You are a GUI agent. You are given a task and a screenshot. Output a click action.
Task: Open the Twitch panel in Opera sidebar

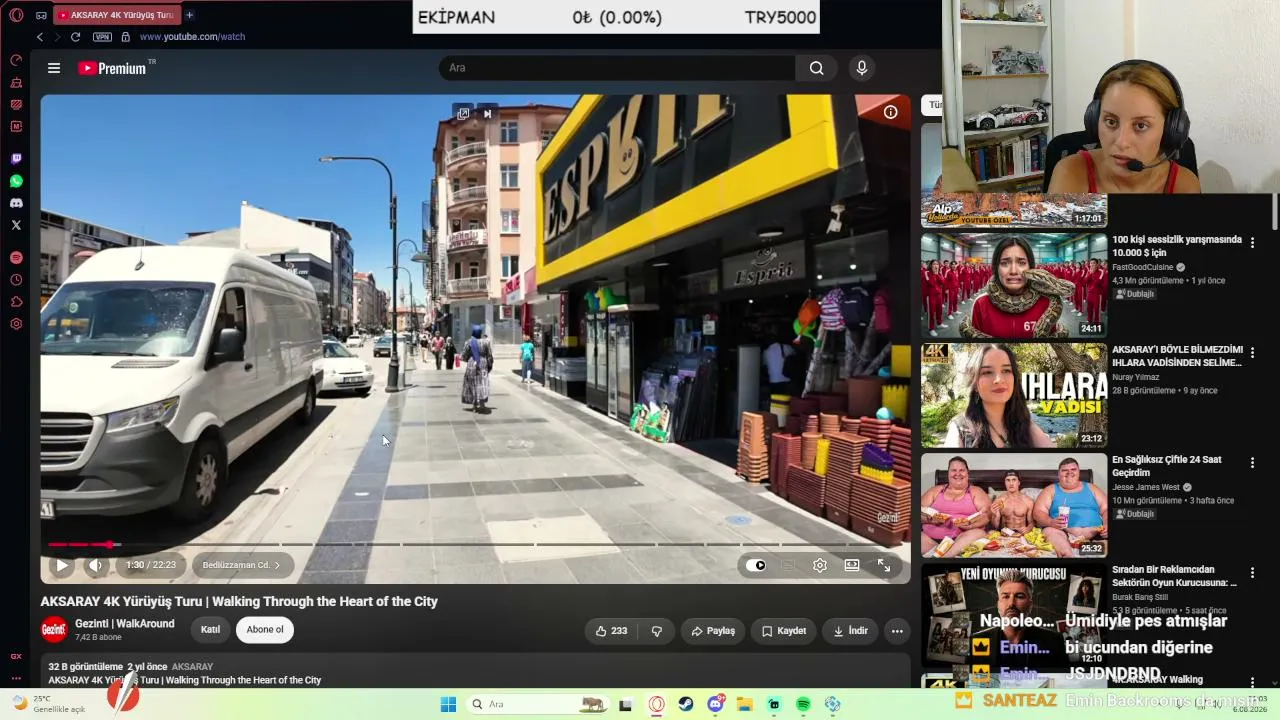tap(16, 159)
